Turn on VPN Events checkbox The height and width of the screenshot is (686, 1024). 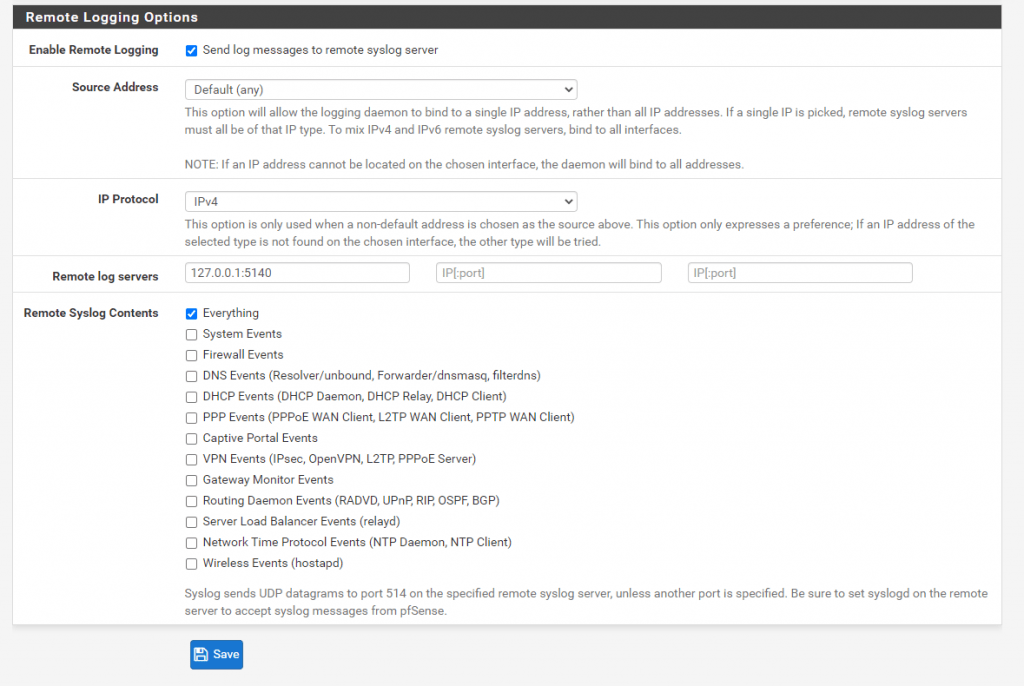click(191, 460)
